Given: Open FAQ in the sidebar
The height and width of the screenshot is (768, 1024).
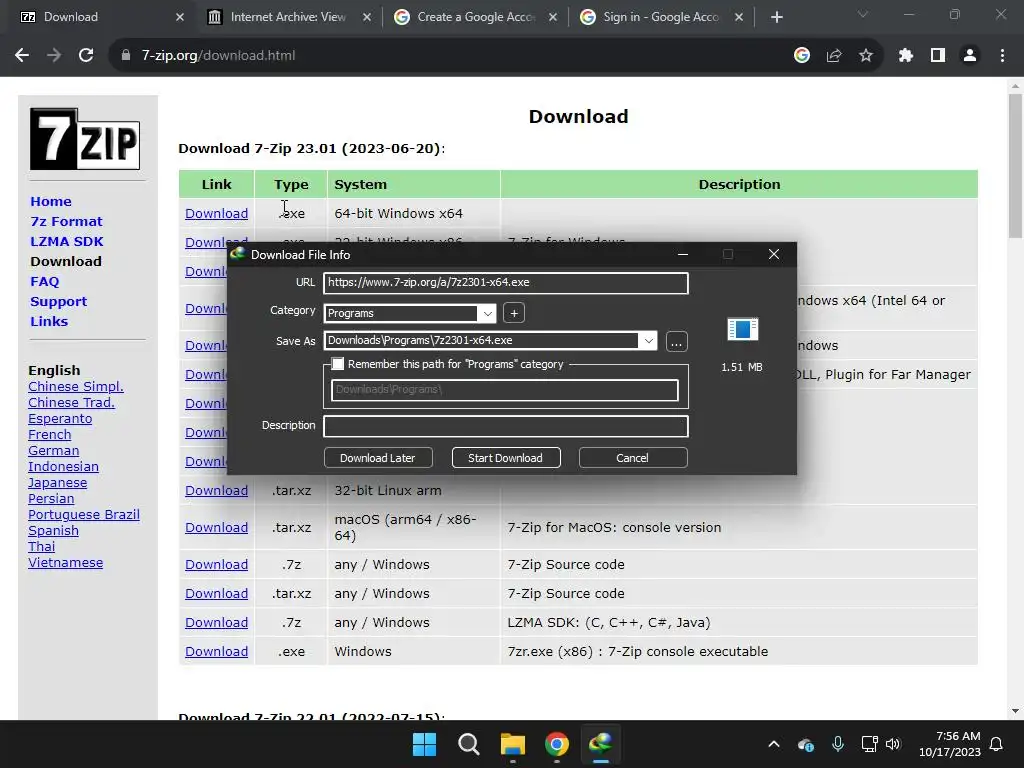Looking at the screenshot, I should click(44, 281).
